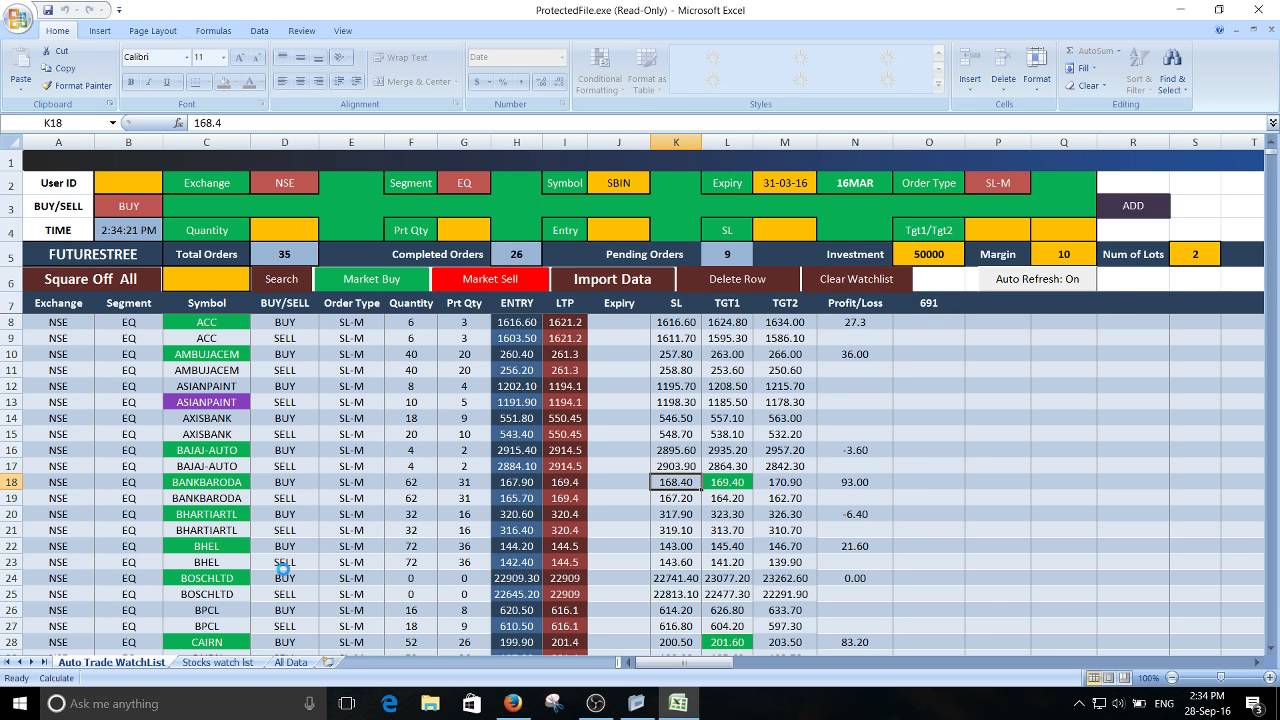Viewport: 1280px width, 720px height.
Task: Toggle Auto Refresh: On button
Action: [1037, 279]
